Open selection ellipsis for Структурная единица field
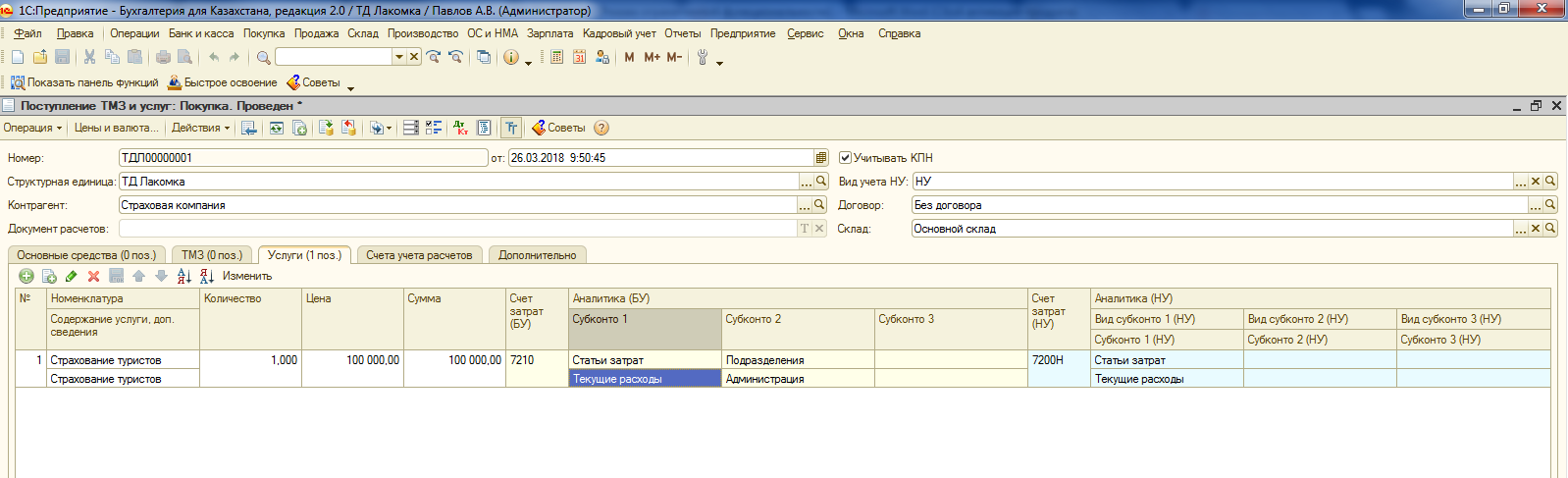Screen dimensions: 1568x478 (x=807, y=182)
